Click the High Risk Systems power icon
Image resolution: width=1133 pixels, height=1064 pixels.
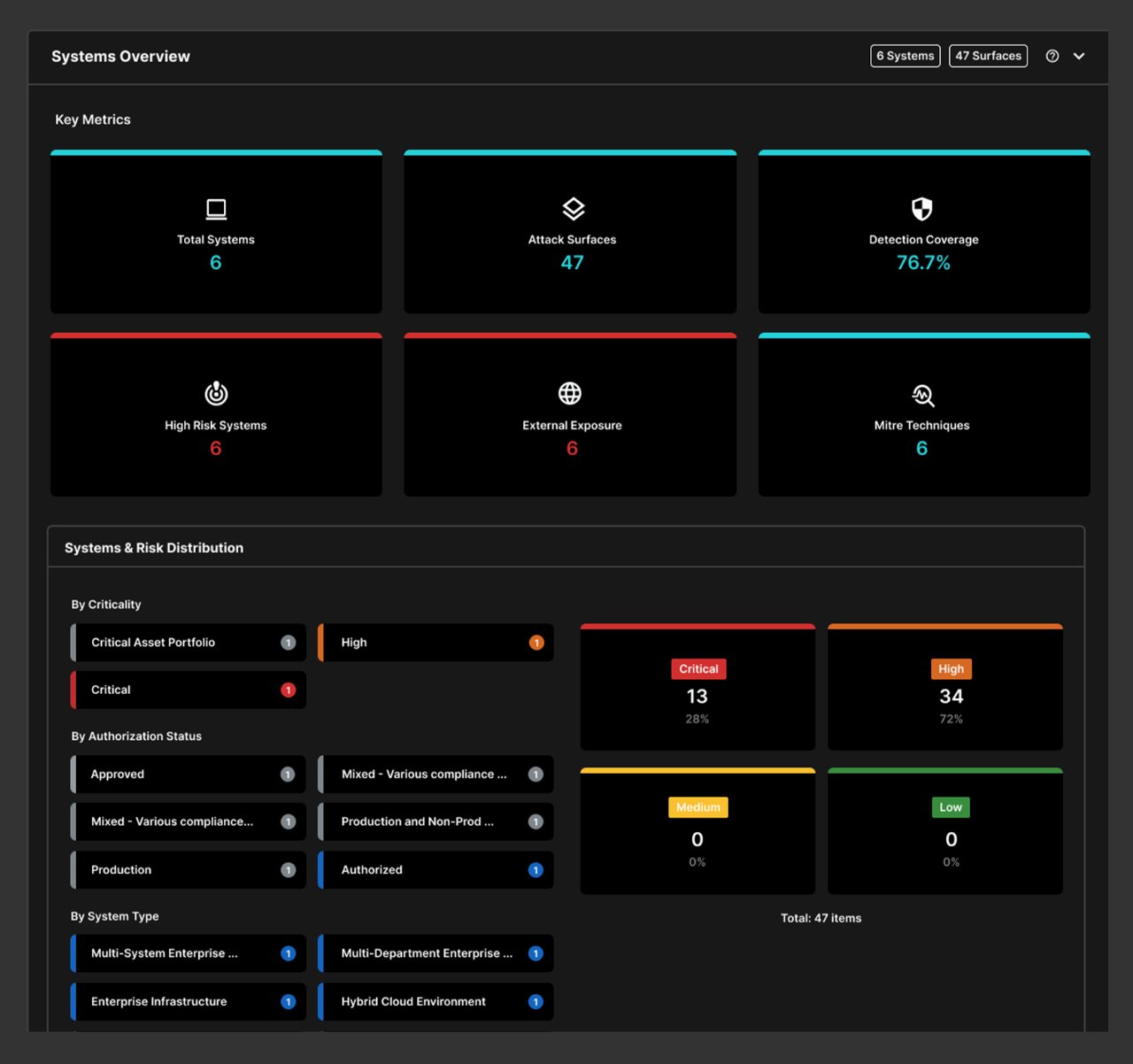(x=215, y=394)
